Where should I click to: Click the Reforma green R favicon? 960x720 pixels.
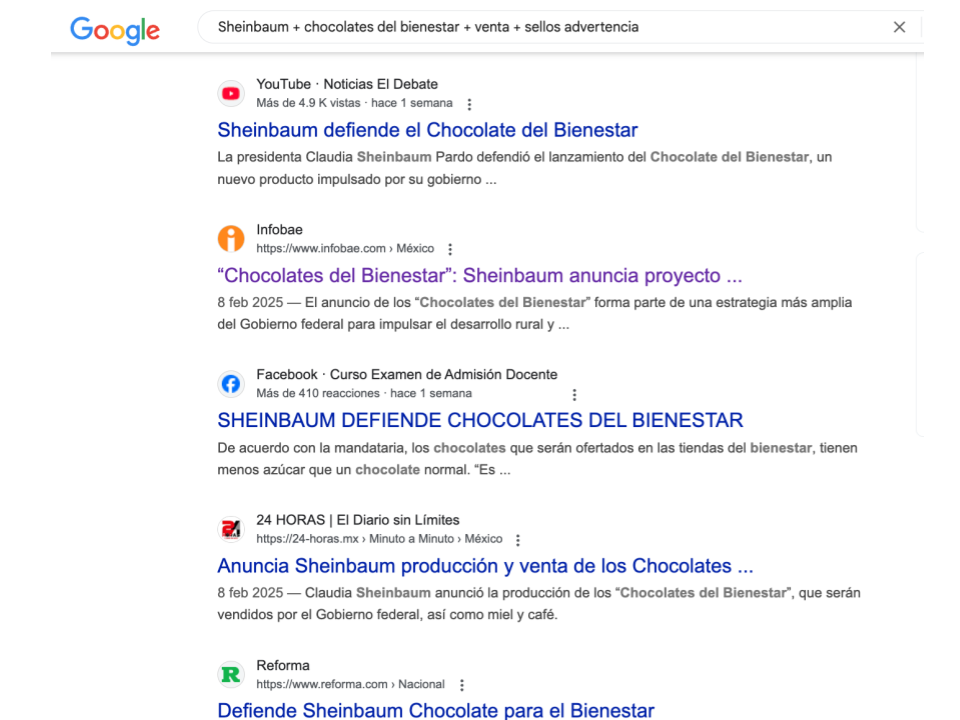pyautogui.click(x=231, y=675)
